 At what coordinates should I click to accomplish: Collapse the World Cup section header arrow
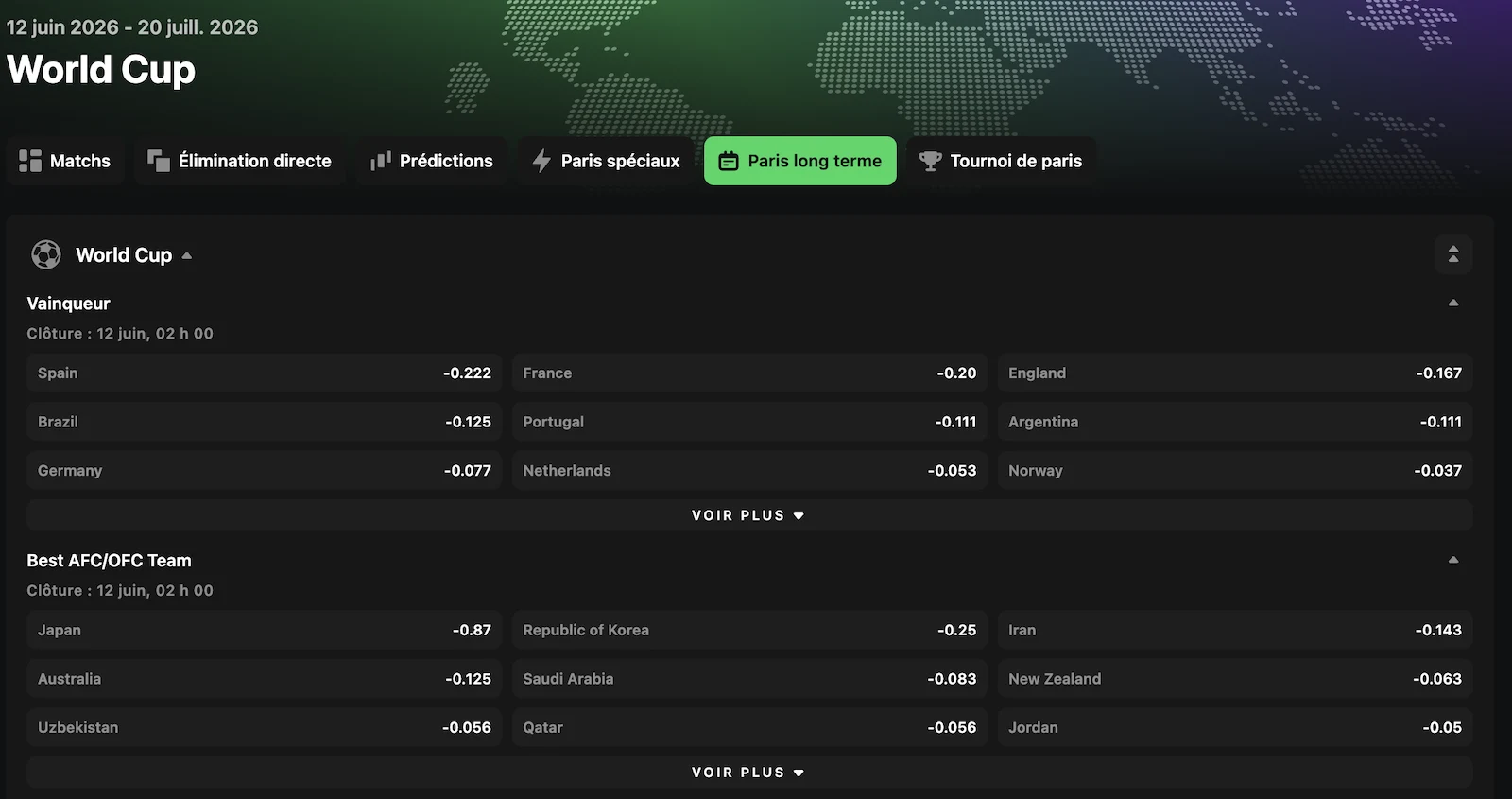187,255
